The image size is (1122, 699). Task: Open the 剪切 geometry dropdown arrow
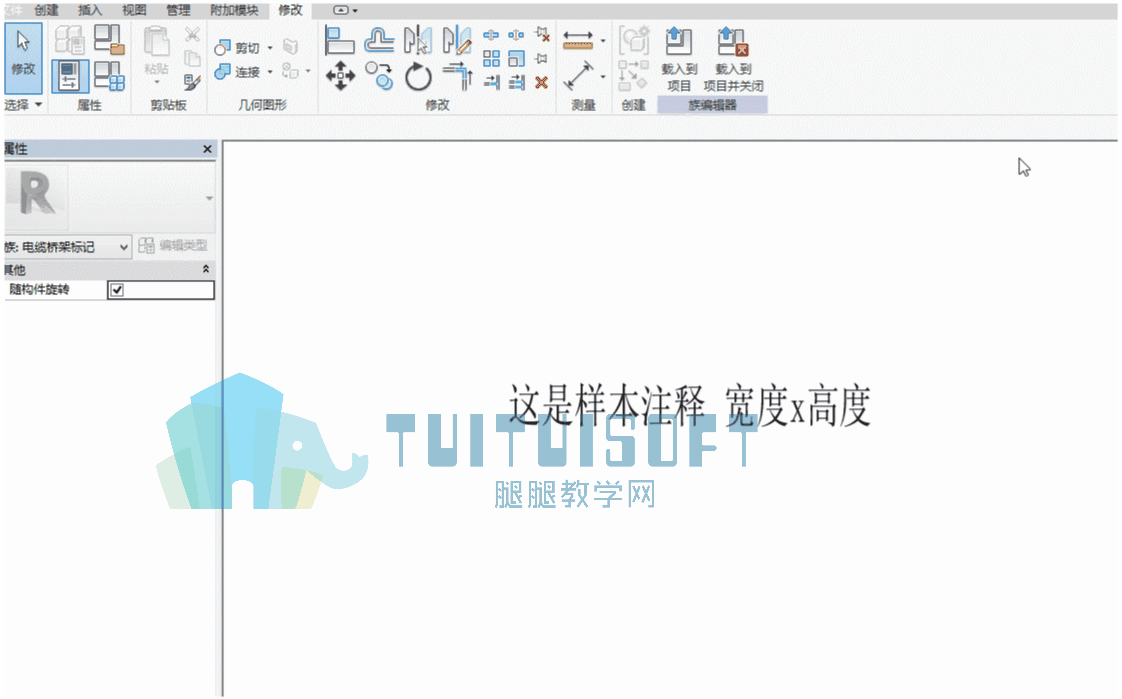[270, 48]
